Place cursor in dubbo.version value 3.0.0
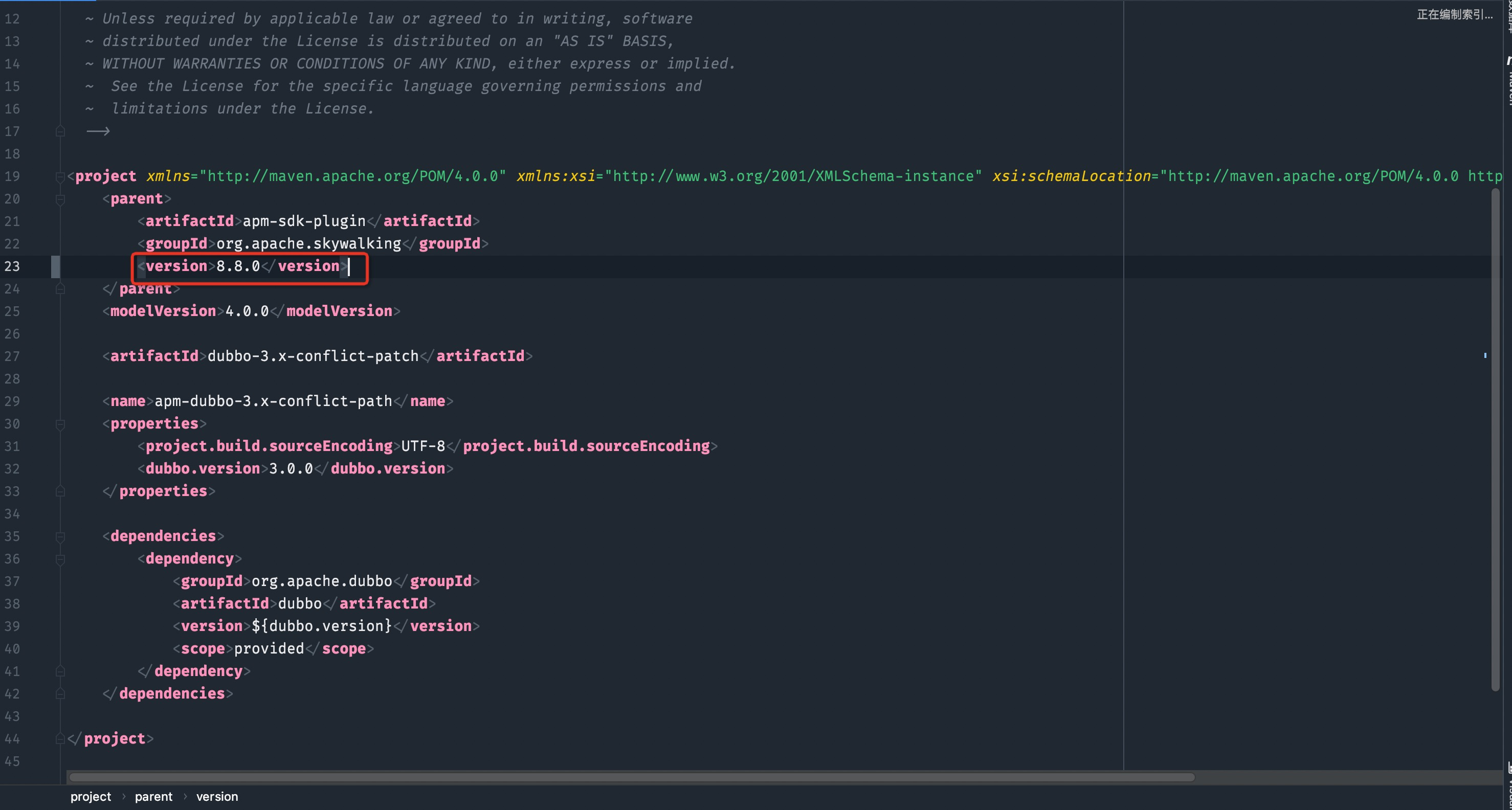The height and width of the screenshot is (810, 1512). [291, 469]
